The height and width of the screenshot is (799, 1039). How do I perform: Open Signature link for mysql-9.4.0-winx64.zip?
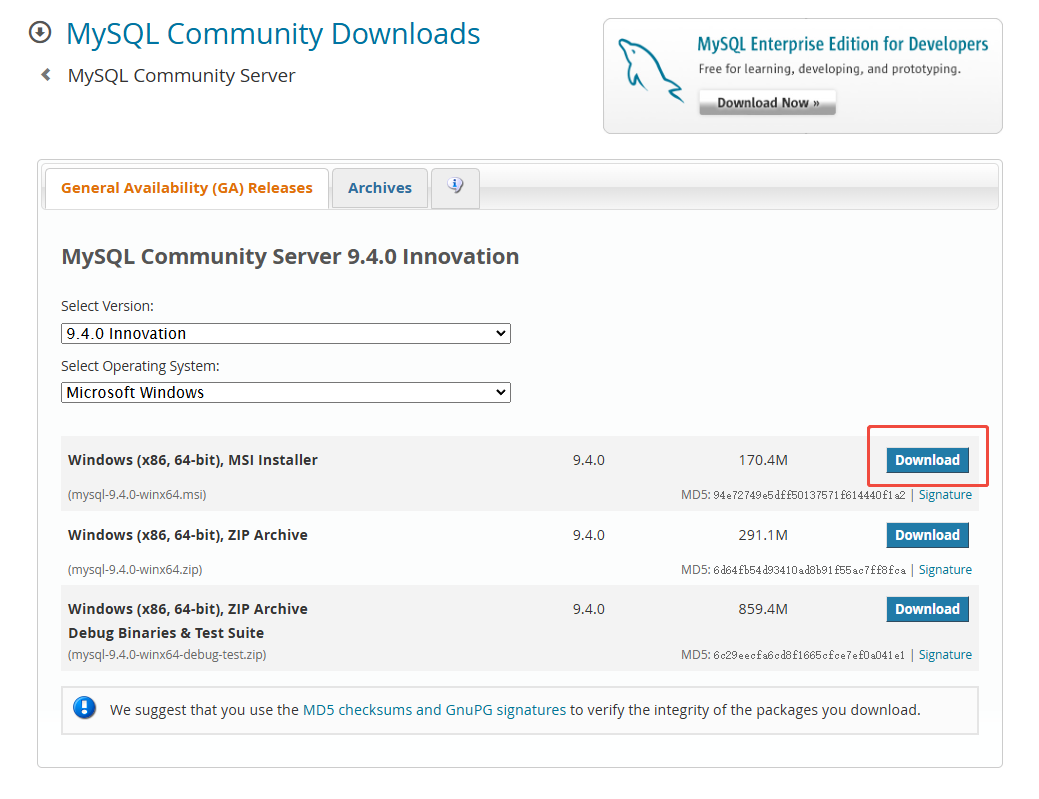[945, 570]
